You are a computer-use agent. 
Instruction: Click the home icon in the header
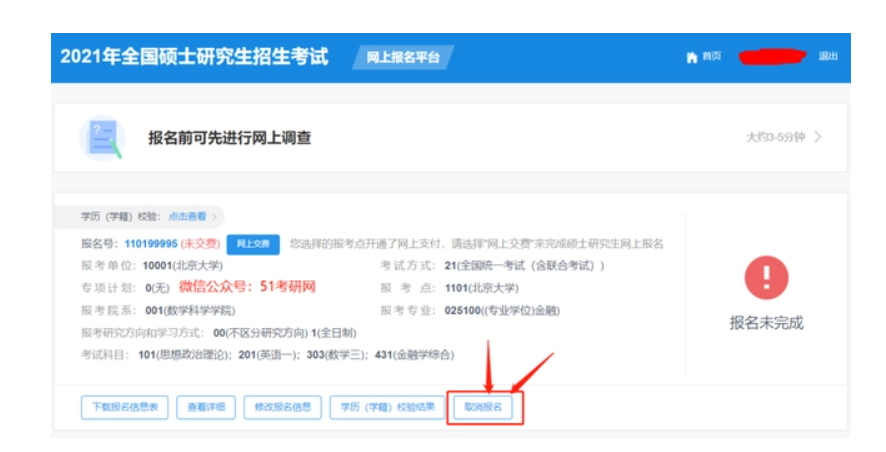pyautogui.click(x=691, y=57)
